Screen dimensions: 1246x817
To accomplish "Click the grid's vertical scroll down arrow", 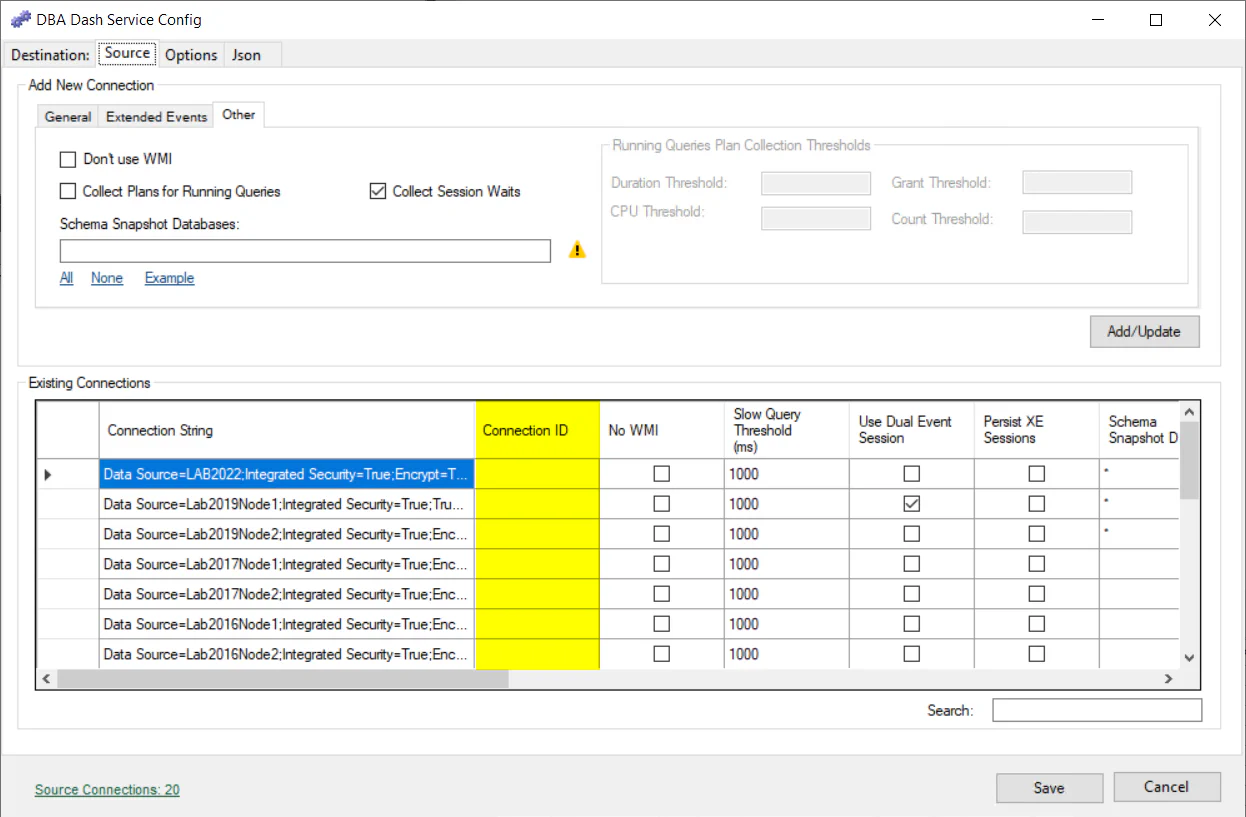I will (1189, 657).
